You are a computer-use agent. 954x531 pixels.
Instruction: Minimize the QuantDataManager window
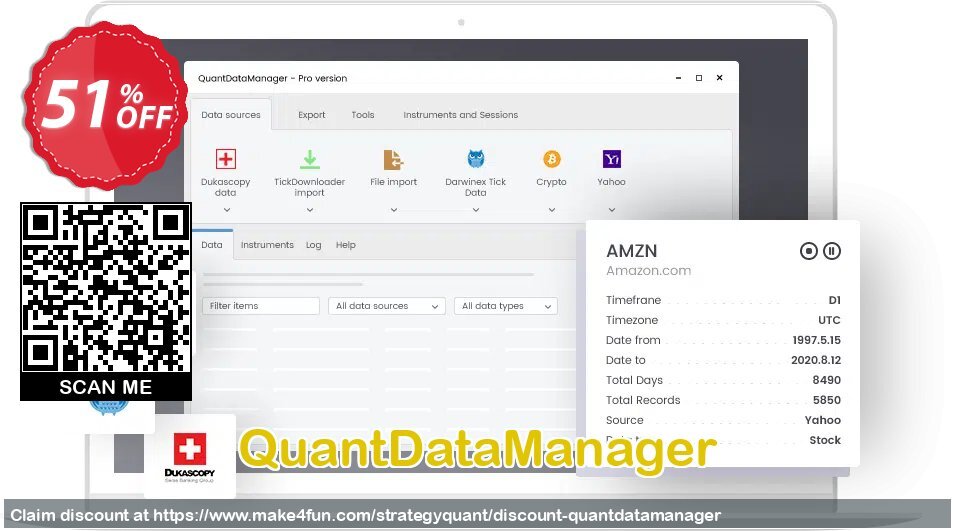click(678, 78)
